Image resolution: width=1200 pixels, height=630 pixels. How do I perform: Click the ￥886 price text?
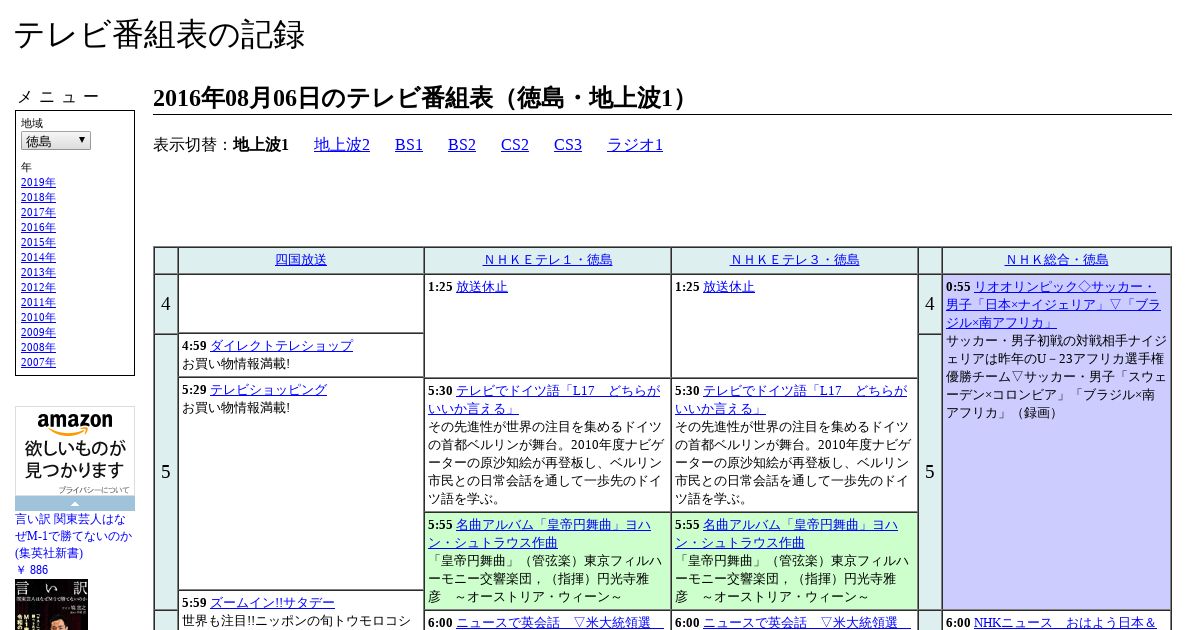[x=32, y=570]
